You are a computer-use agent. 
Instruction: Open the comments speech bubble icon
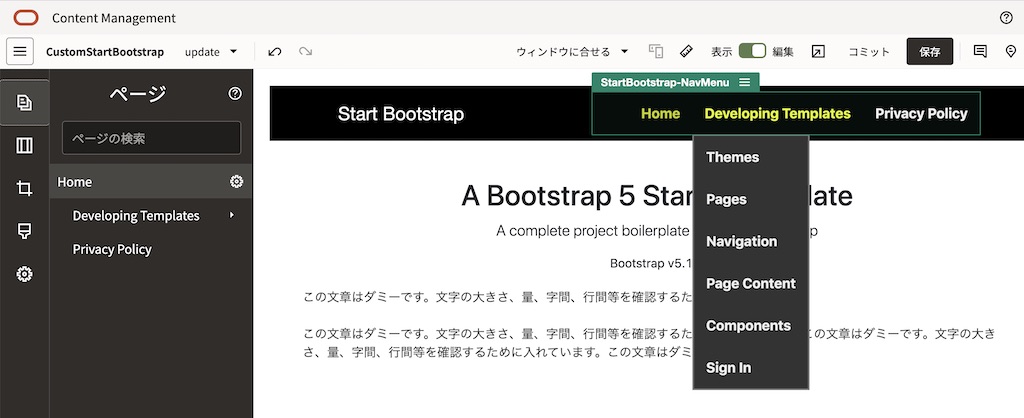[980, 51]
